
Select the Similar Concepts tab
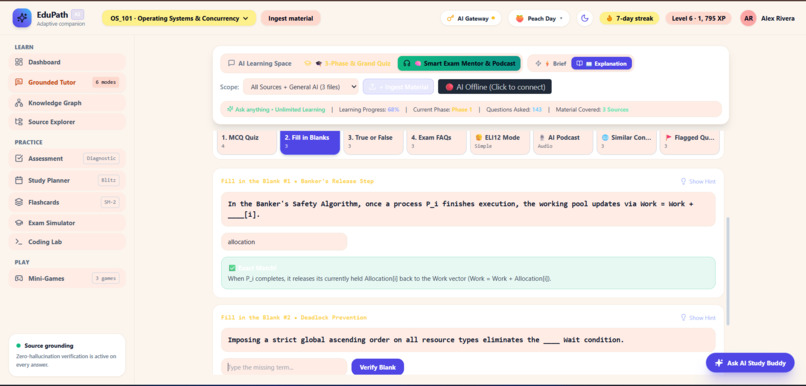(x=626, y=142)
